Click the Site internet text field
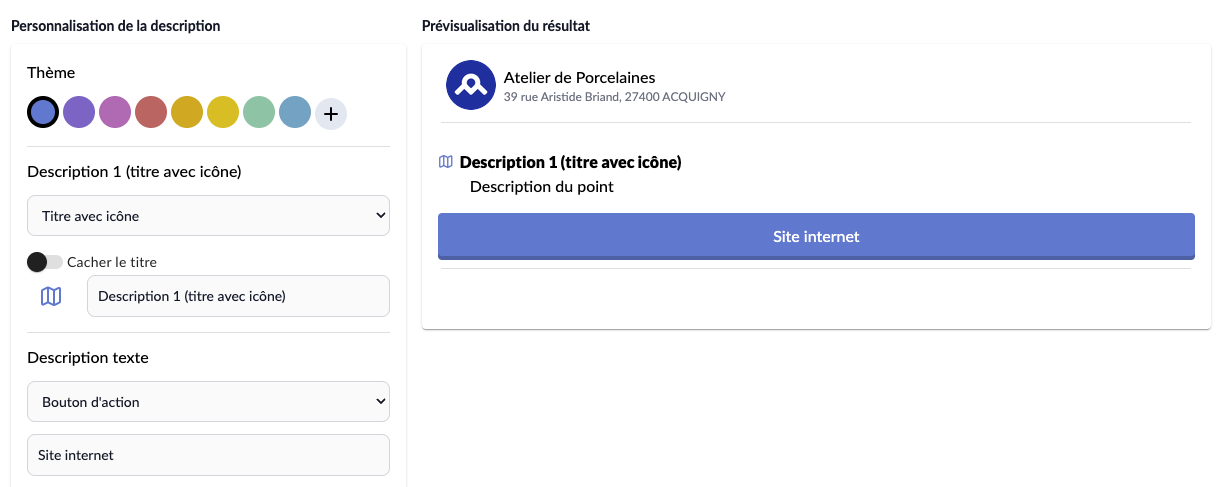This screenshot has height=487, width=1229. [x=208, y=455]
